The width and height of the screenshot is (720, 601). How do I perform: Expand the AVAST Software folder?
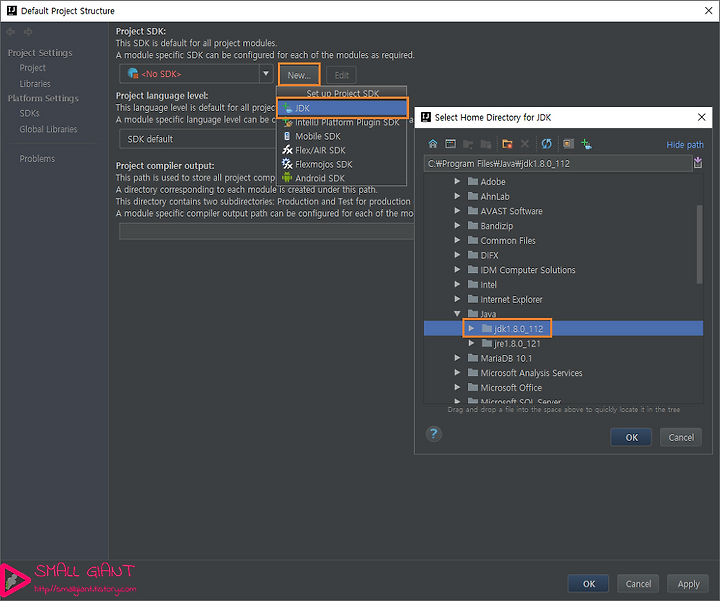tap(457, 211)
